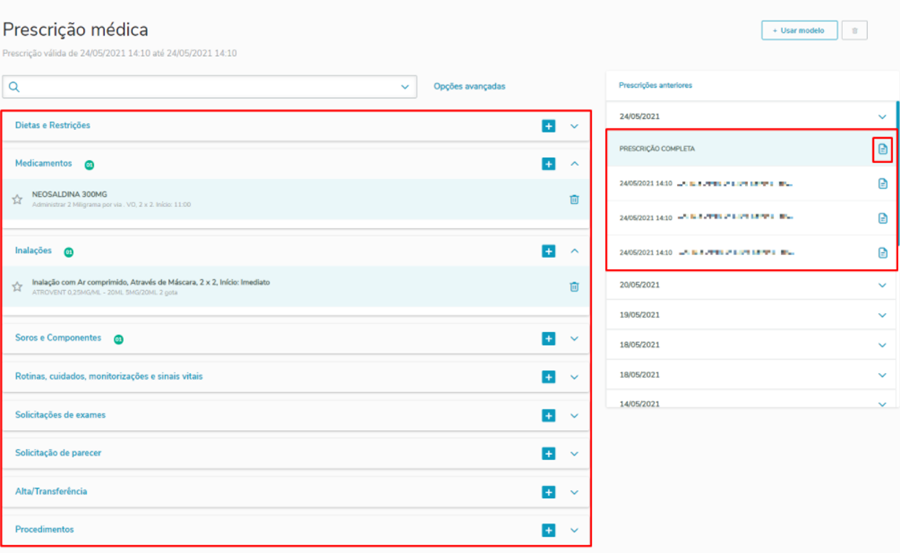The height and width of the screenshot is (553, 900).
Task: Delete the NEOSALDINA 300MG medication row
Action: (574, 199)
